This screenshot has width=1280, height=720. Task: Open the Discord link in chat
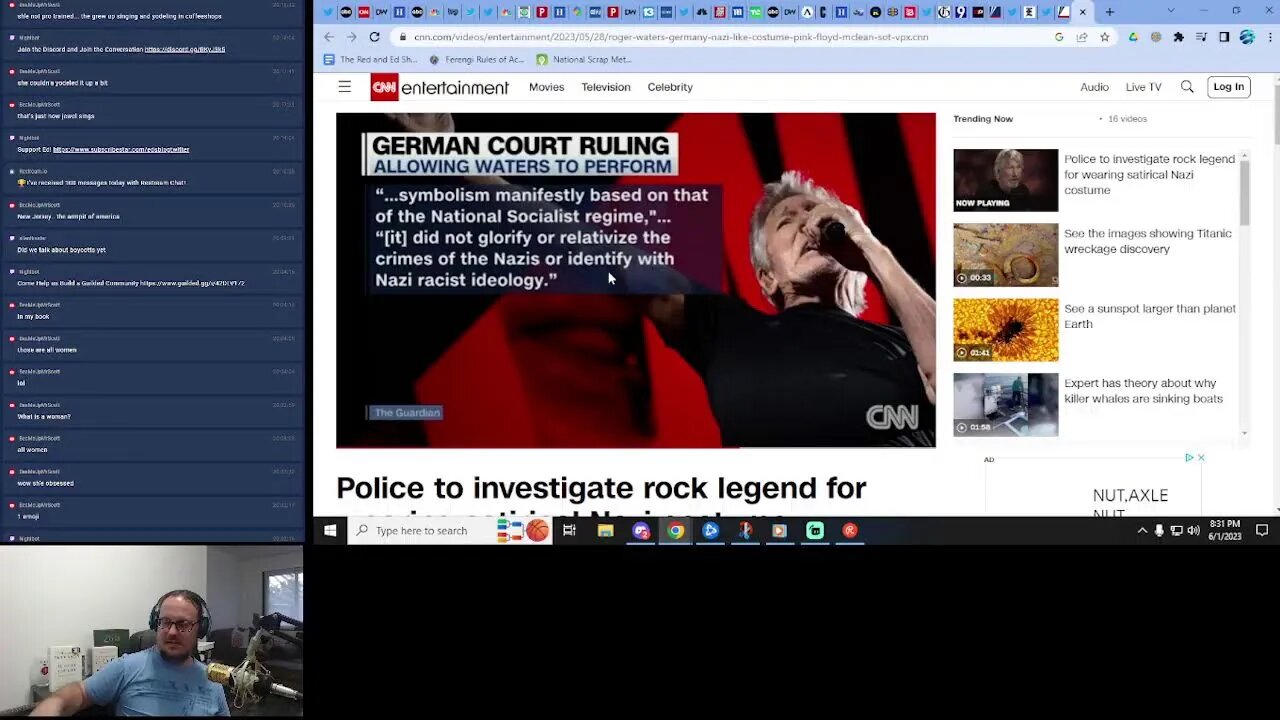(x=184, y=49)
